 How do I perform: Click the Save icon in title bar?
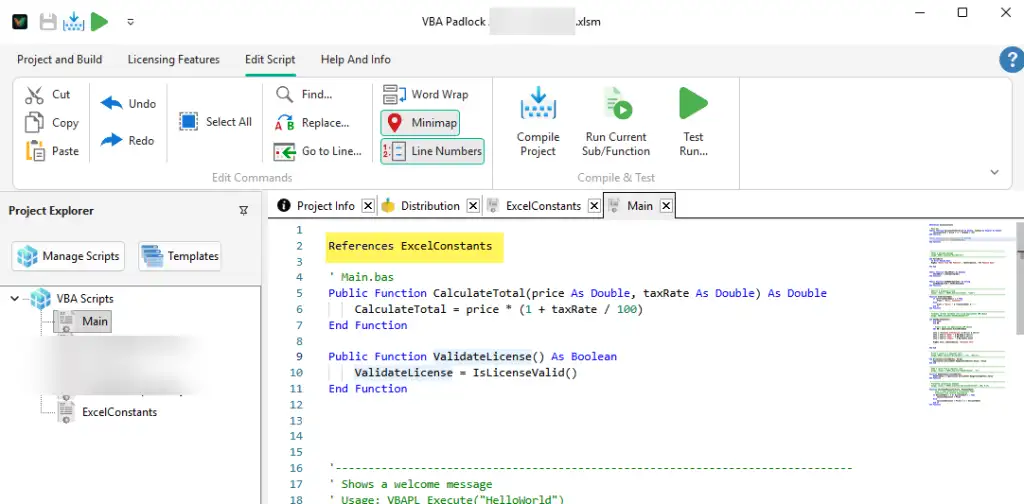48,22
